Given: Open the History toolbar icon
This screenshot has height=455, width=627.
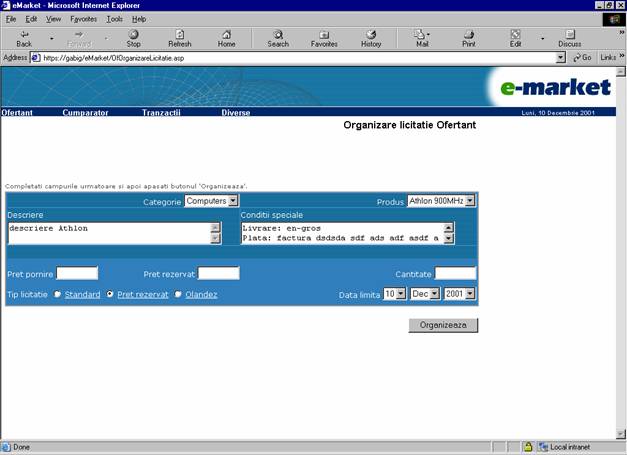Looking at the screenshot, I should (x=371, y=35).
